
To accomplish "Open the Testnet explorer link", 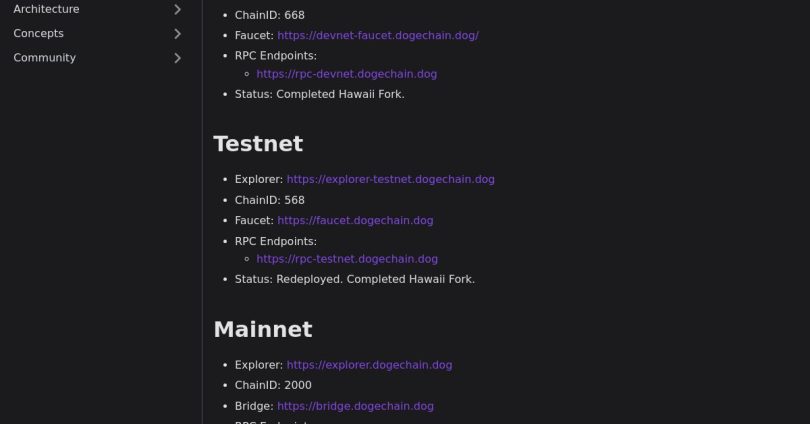I will coord(390,180).
